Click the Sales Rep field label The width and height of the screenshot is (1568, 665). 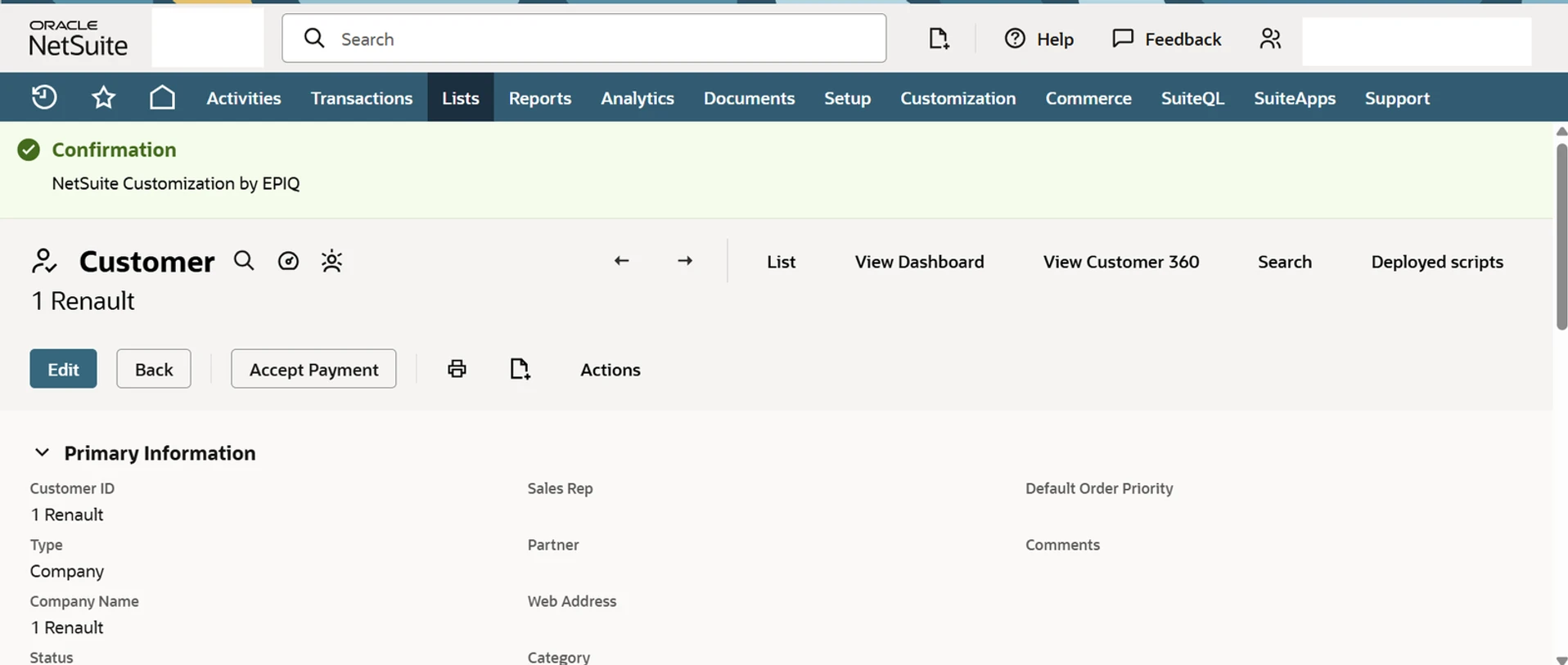[560, 488]
